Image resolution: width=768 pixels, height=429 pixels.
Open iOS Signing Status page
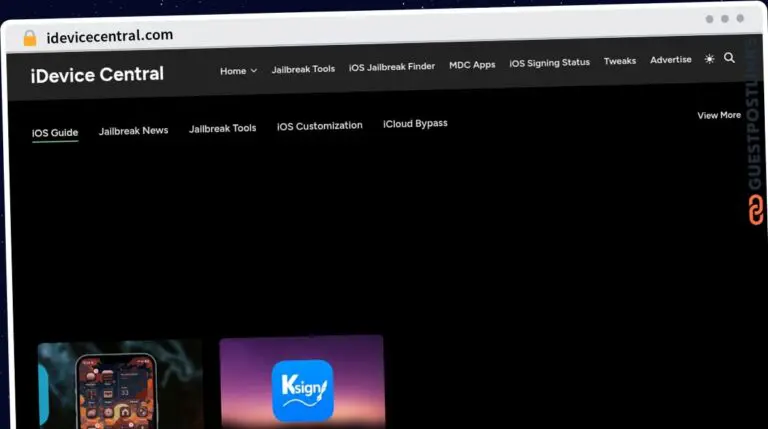[x=549, y=63]
